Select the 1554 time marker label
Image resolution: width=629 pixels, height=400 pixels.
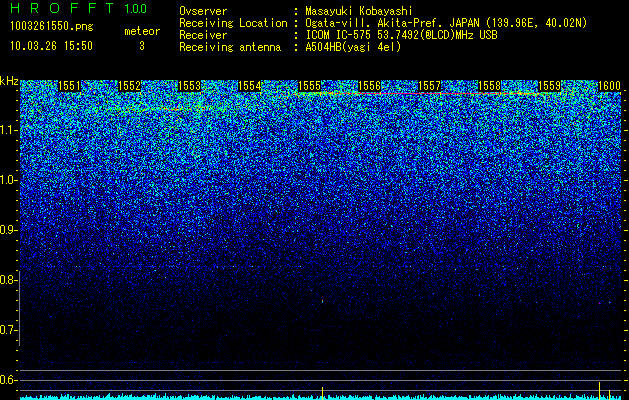tap(250, 86)
